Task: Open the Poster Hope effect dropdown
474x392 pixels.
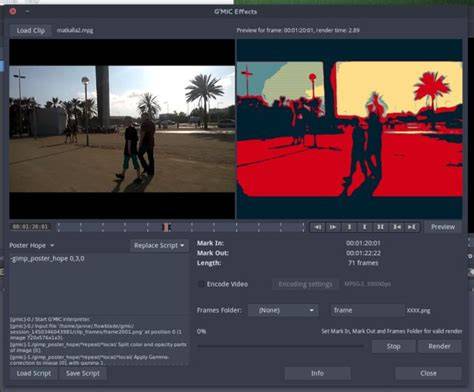Action: (x=32, y=245)
